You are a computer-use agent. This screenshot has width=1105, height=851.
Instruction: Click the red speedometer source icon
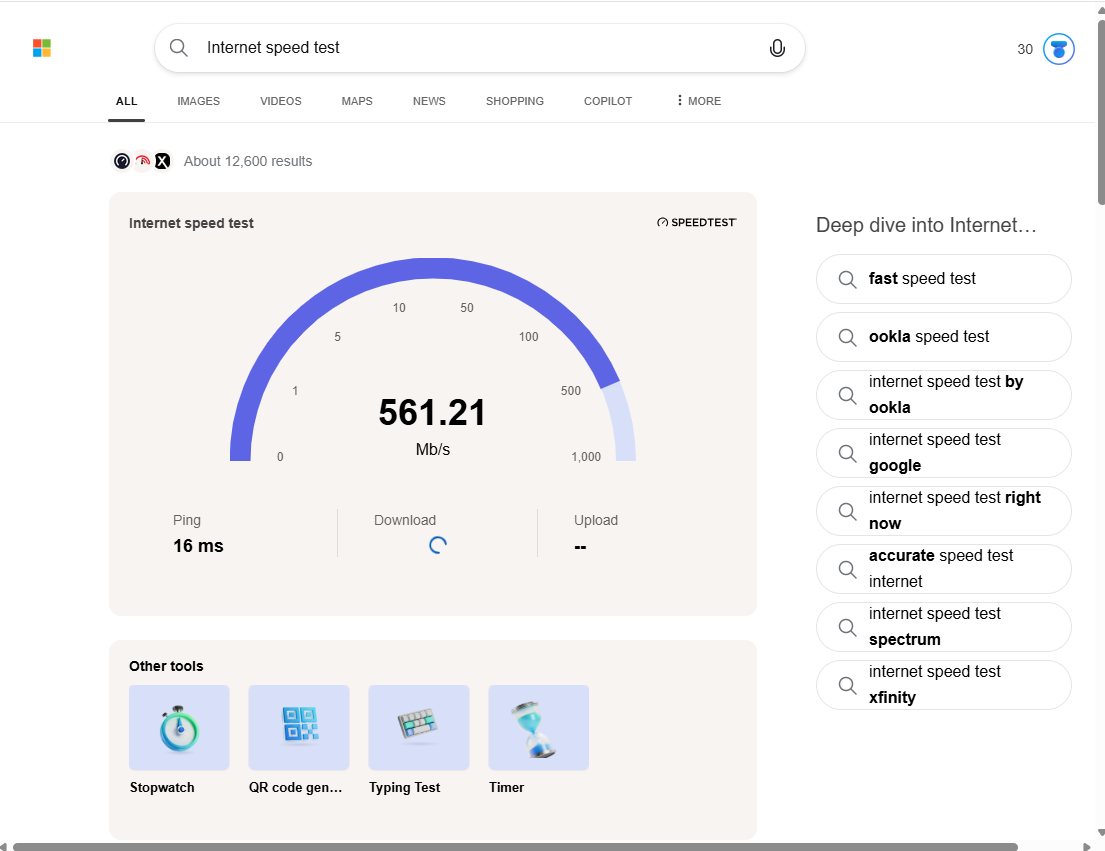(142, 161)
